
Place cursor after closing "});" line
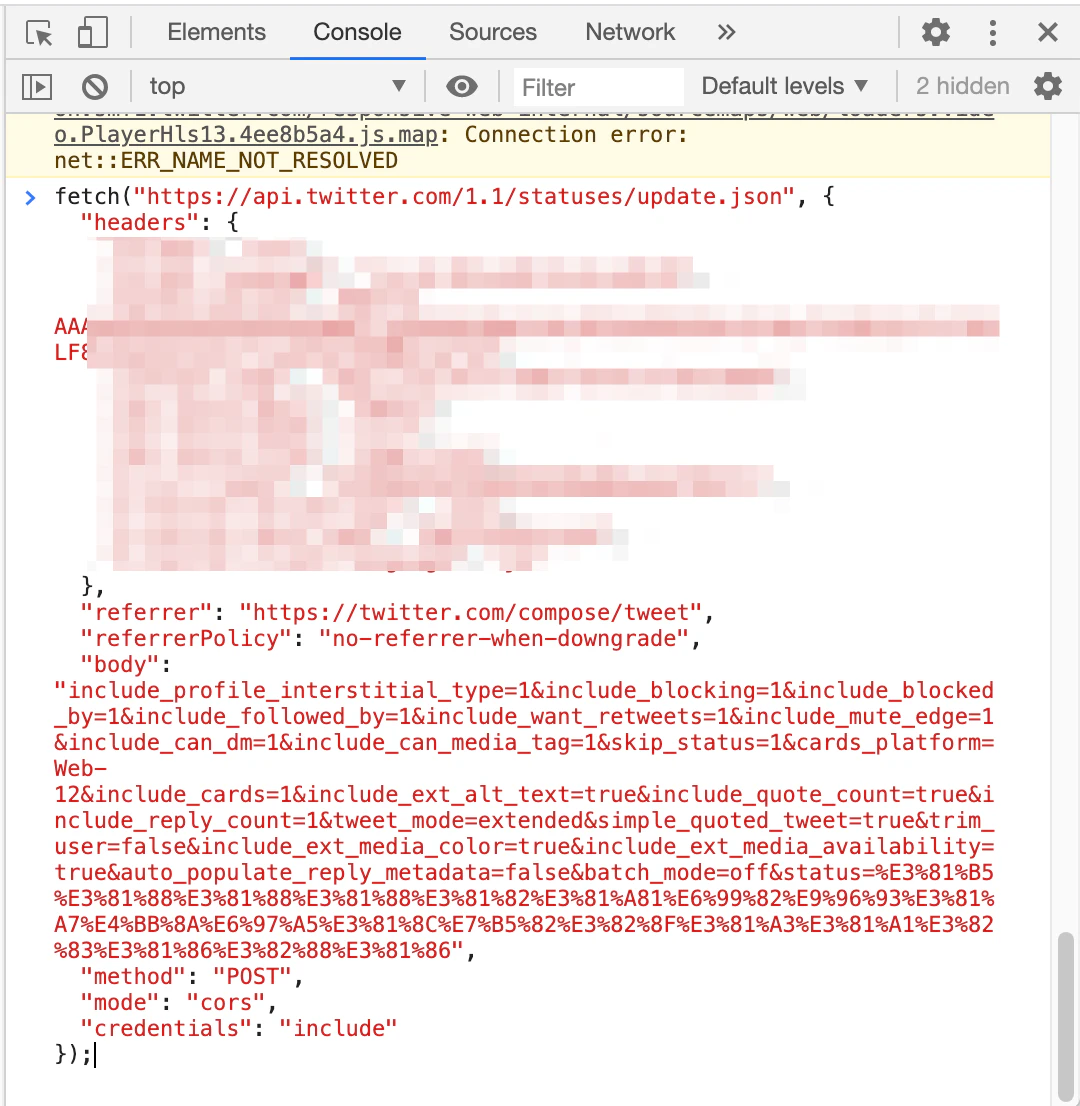coord(95,1055)
